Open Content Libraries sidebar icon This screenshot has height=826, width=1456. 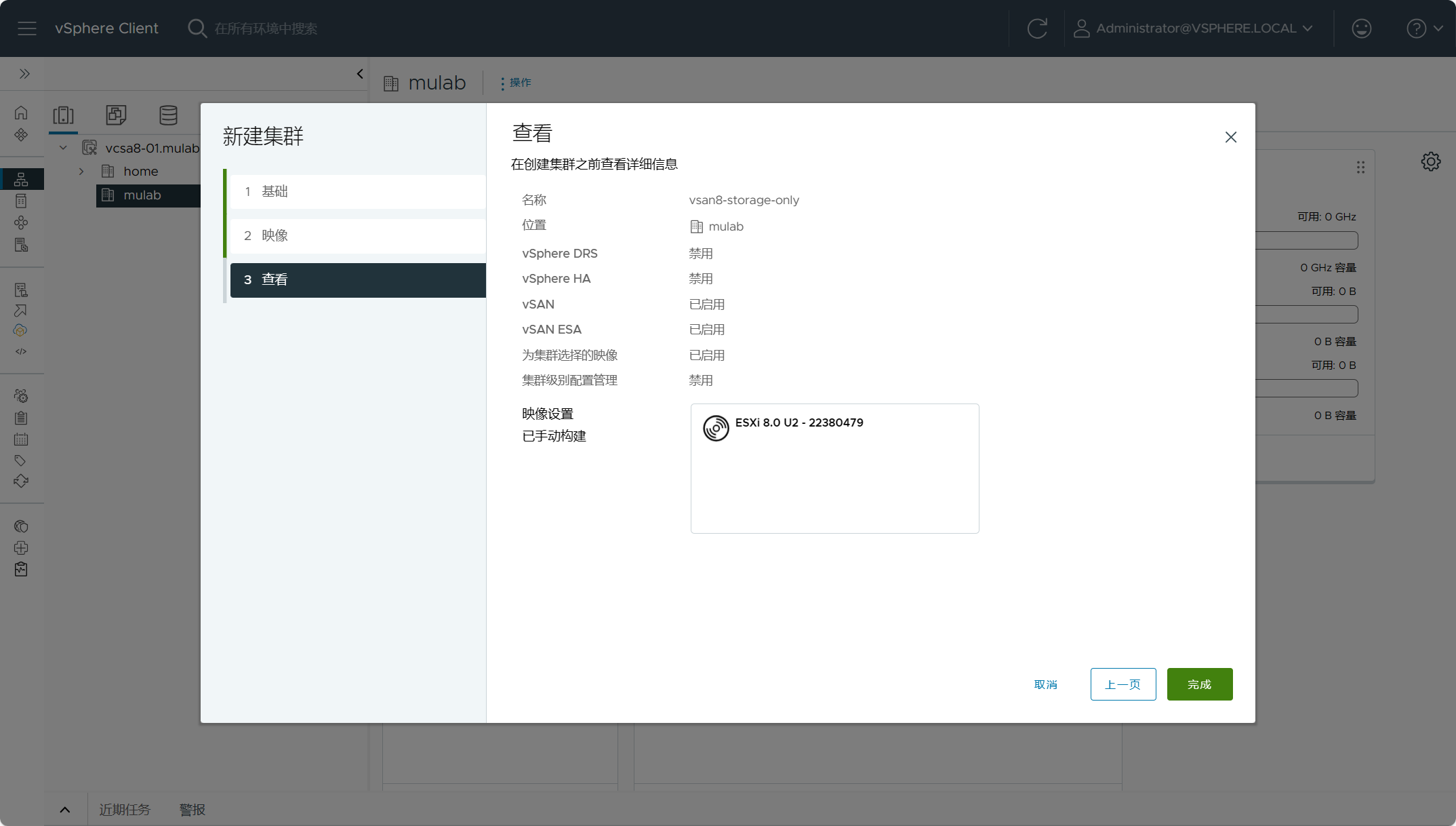(21, 201)
